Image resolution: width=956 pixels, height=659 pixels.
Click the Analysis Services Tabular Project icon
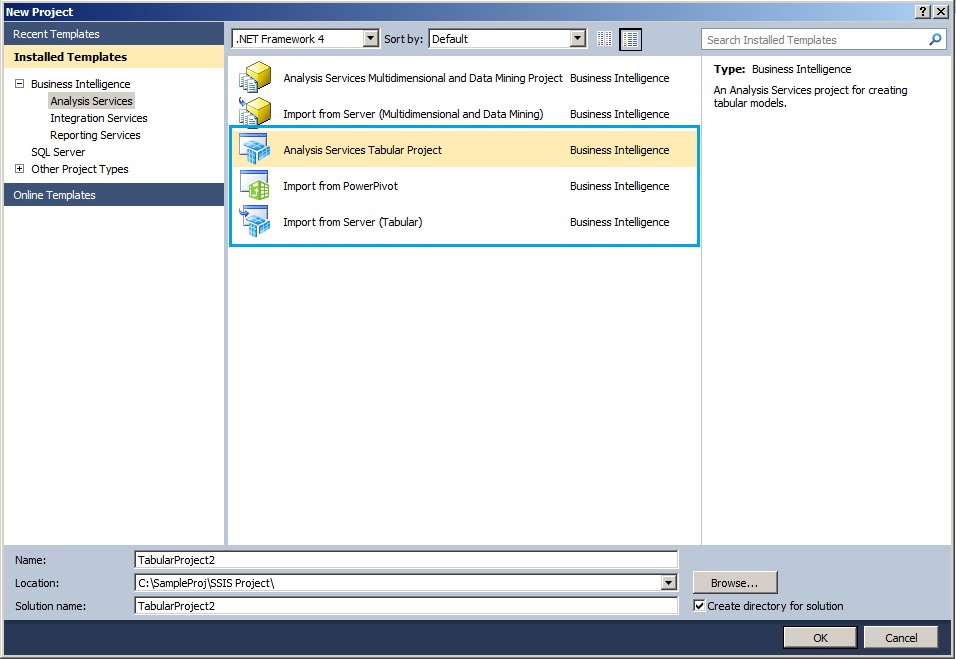(255, 149)
